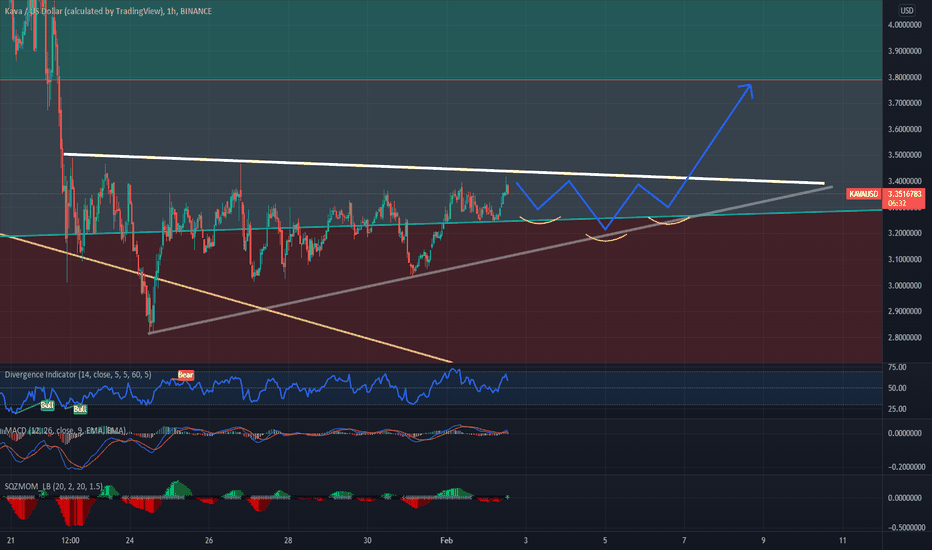Viewport: 932px width, 550px height.
Task: Select the MACD indicator legend label
Action: pyautogui.click(x=65, y=430)
